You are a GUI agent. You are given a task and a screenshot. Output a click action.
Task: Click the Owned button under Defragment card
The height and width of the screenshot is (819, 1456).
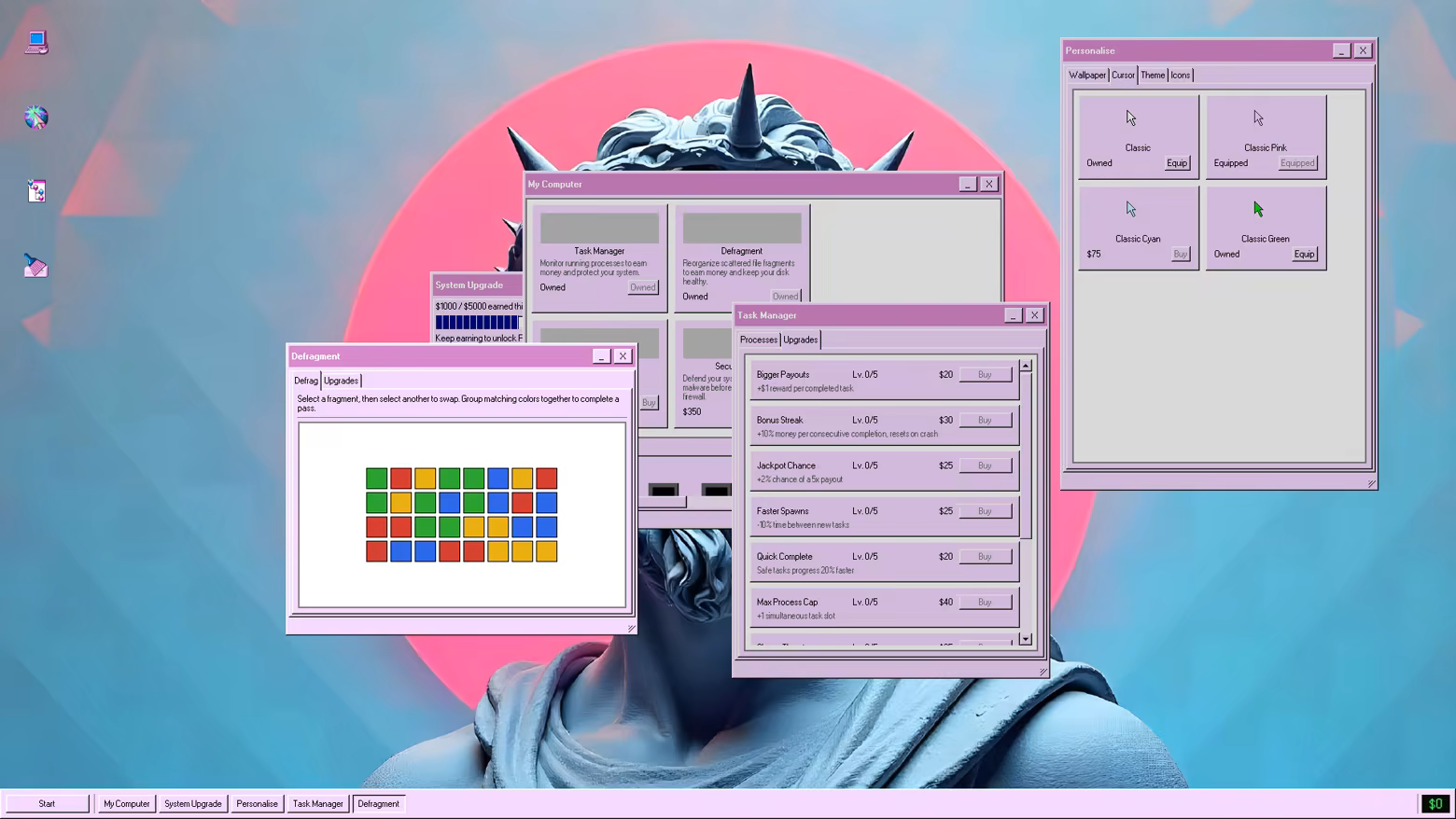coord(786,297)
